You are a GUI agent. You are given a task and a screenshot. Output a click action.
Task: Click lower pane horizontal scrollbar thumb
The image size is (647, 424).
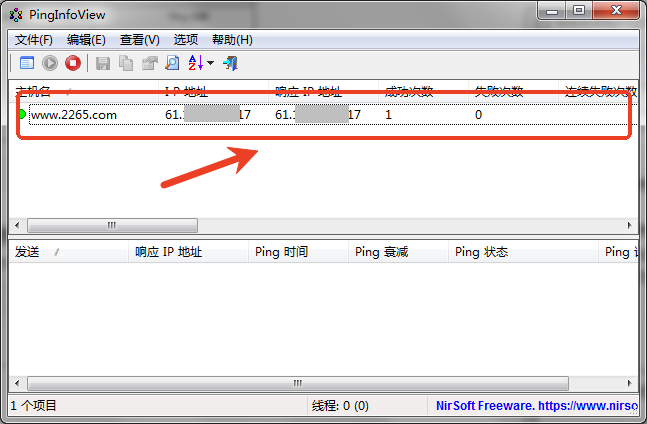click(x=298, y=383)
